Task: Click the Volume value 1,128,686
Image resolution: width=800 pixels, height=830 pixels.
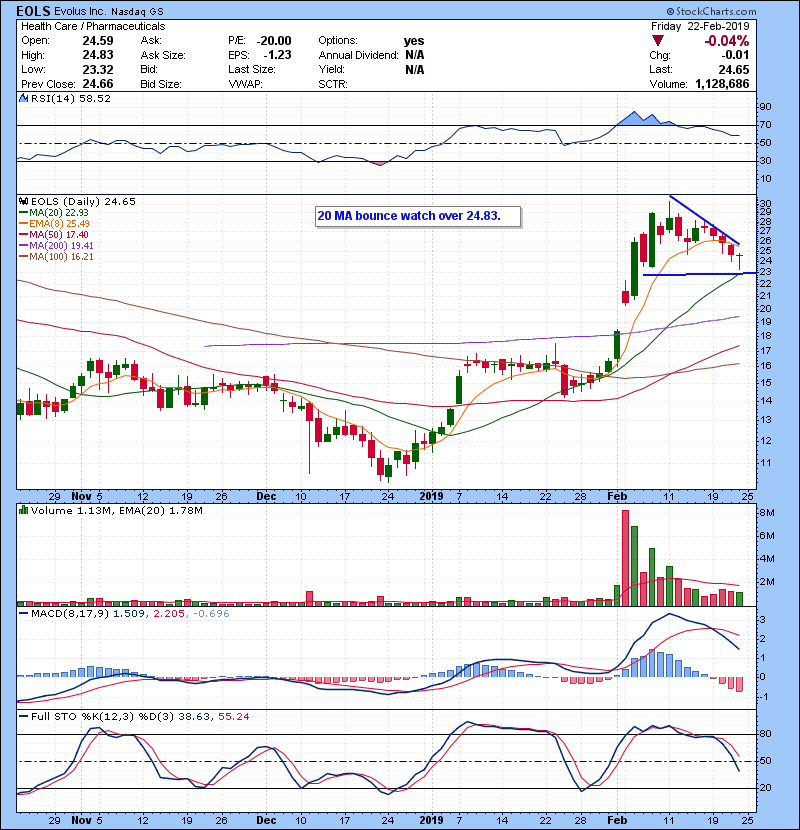Action: [x=722, y=84]
